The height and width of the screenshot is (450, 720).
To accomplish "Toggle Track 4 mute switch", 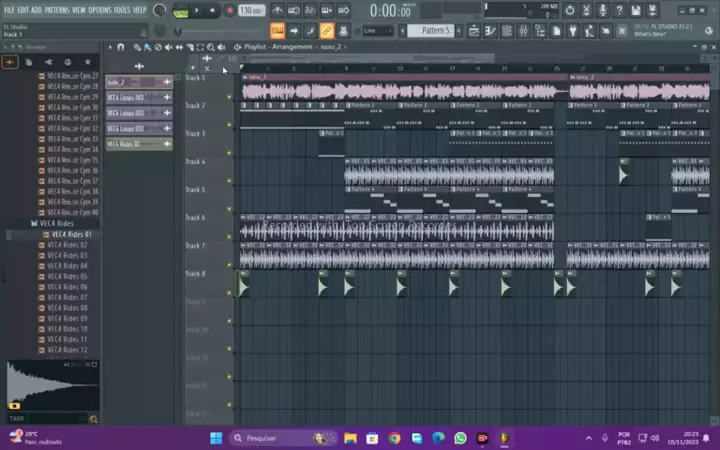I will [229, 180].
